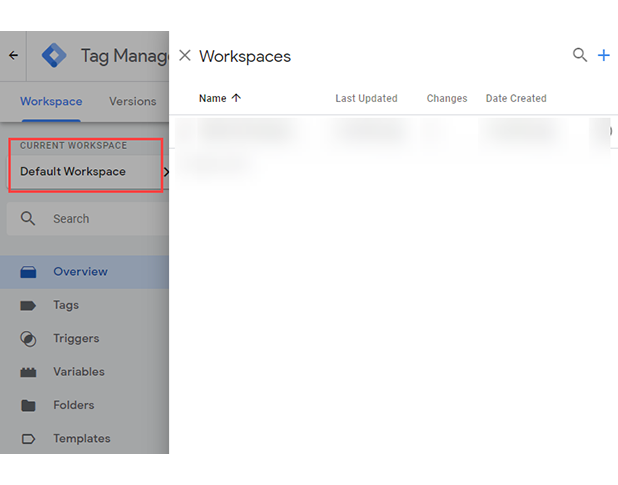
Task: Open the Folders section
Action: tap(84, 405)
